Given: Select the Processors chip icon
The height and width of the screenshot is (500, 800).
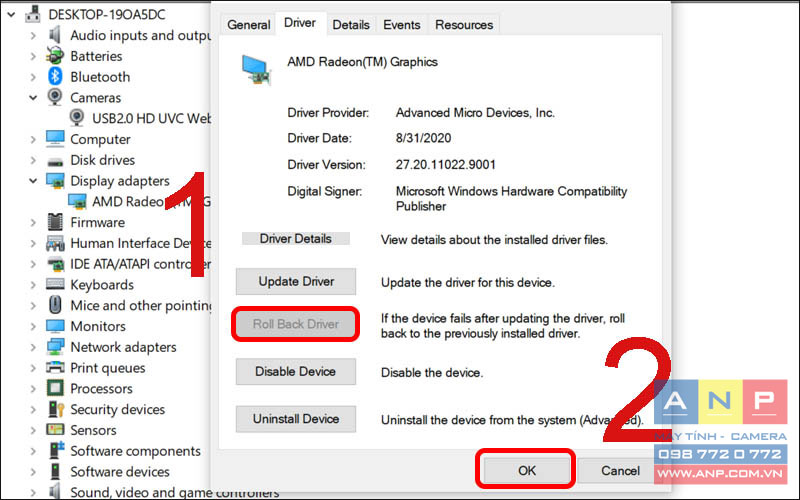Looking at the screenshot, I should tap(55, 388).
